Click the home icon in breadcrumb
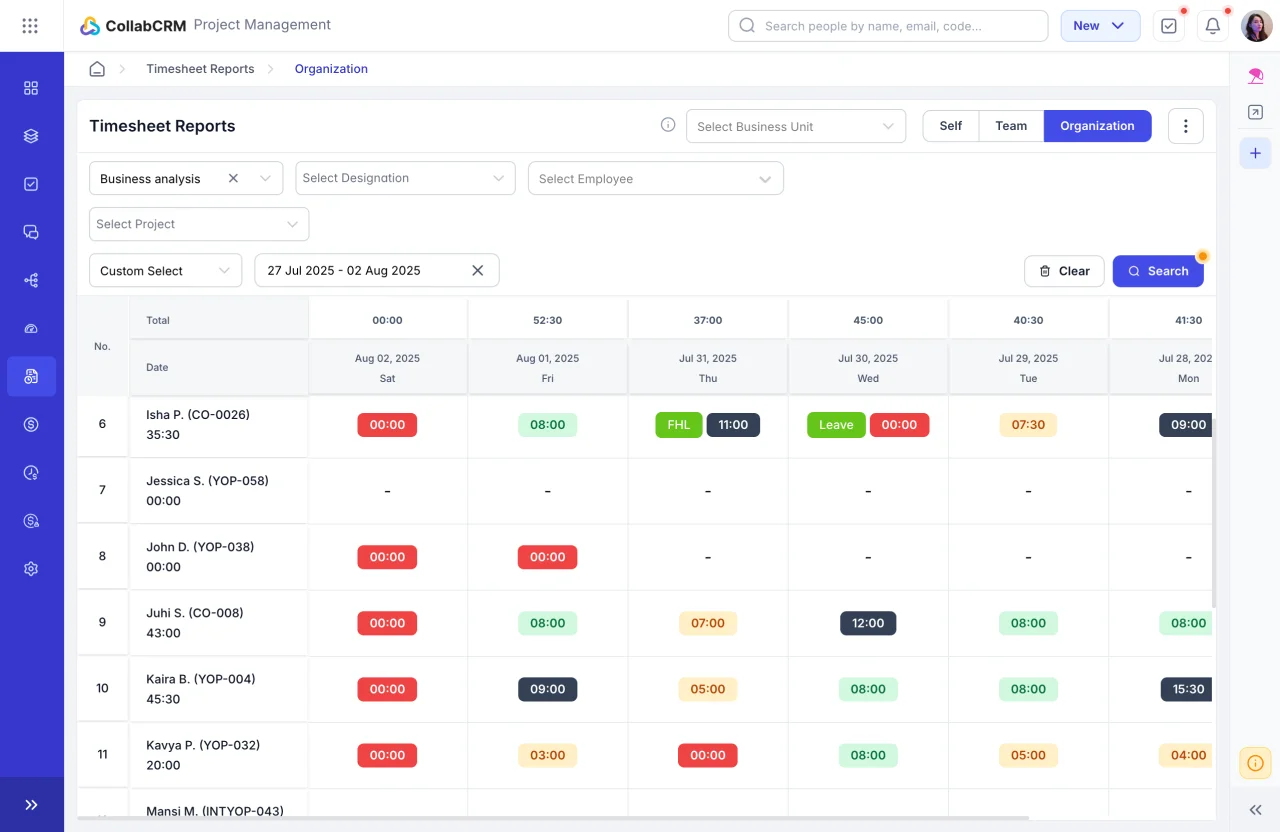Image resolution: width=1280 pixels, height=832 pixels. [x=97, y=69]
